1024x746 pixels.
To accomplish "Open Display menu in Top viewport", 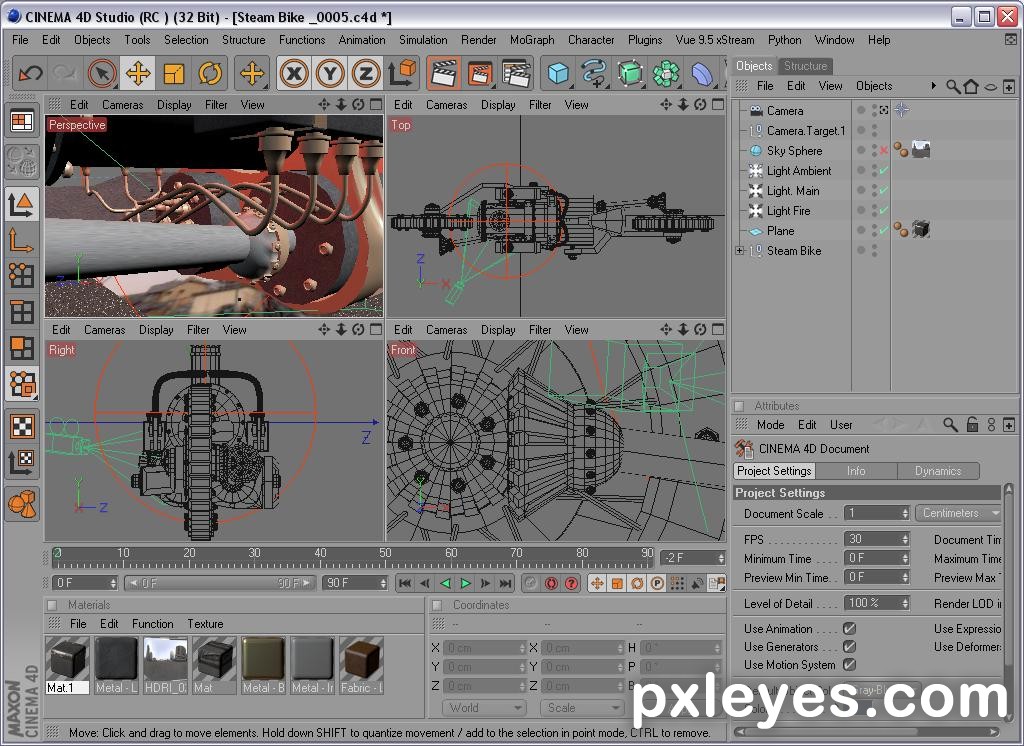I will pos(498,105).
